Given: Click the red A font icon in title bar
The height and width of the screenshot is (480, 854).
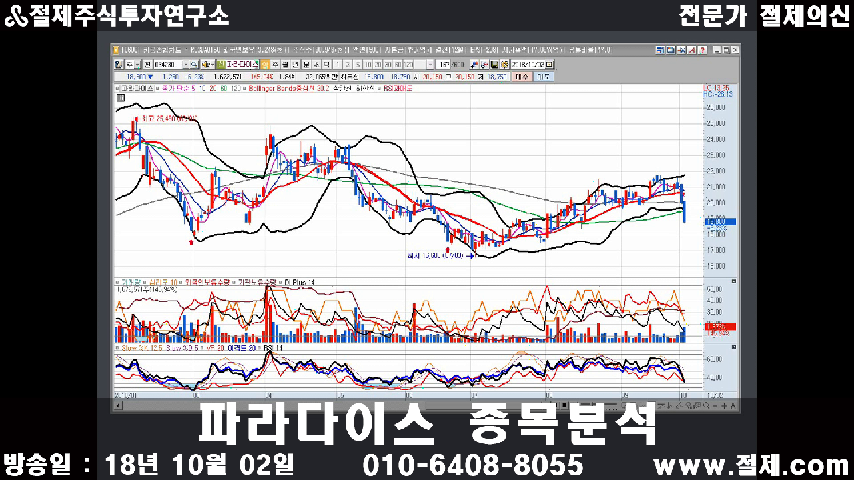Looking at the screenshot, I should 692,50.
